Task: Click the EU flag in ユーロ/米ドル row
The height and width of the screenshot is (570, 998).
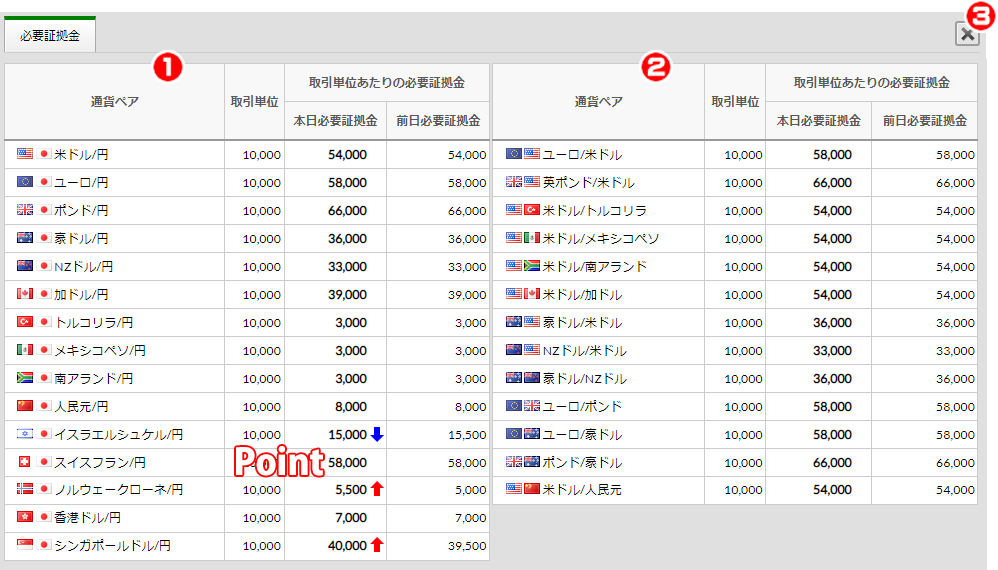Action: 514,154
